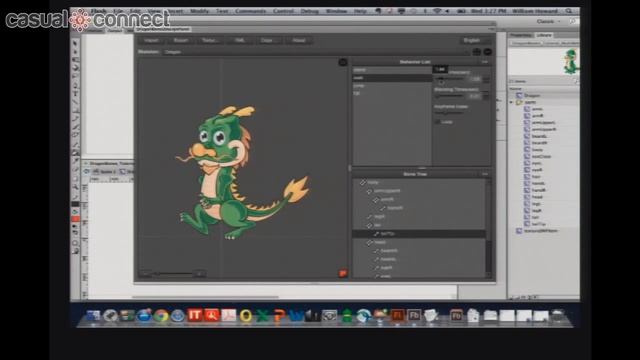The height and width of the screenshot is (360, 640).
Task: Collapse the Bone Tree panel
Action: click(x=485, y=174)
